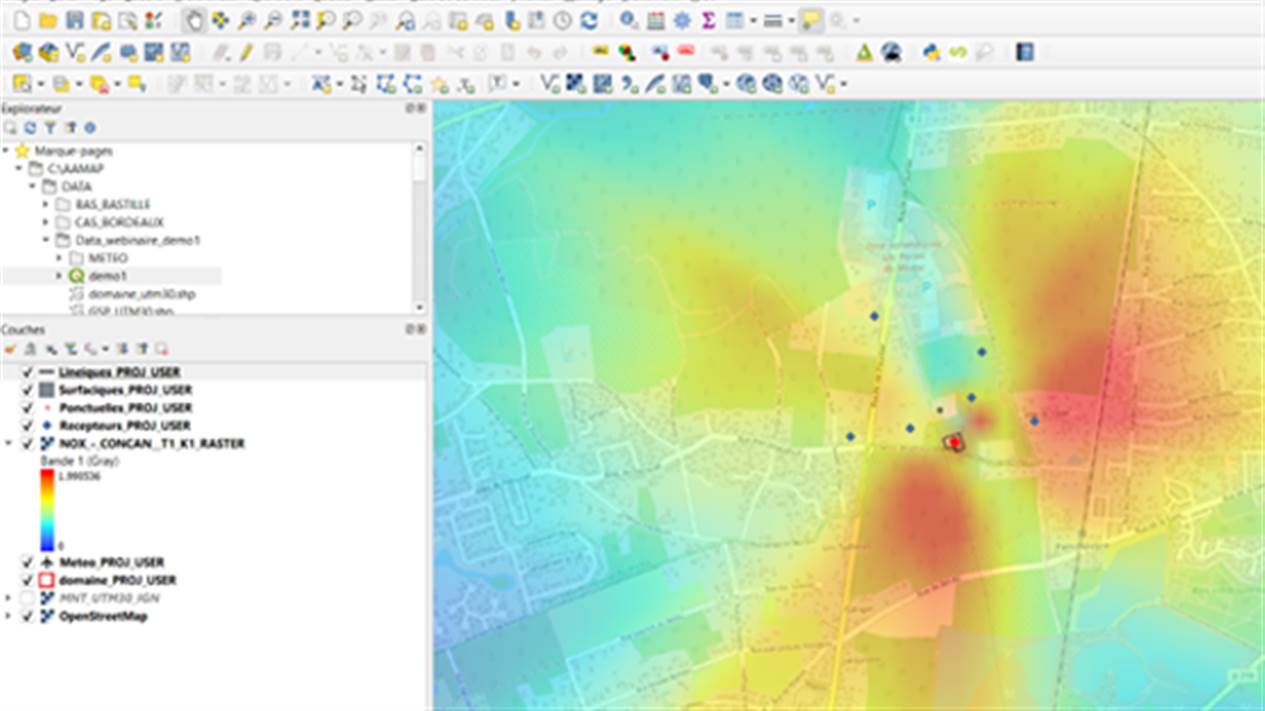Expand the MNT_UTM30_IGN layer node
1265x711 pixels.
pyautogui.click(x=9, y=598)
